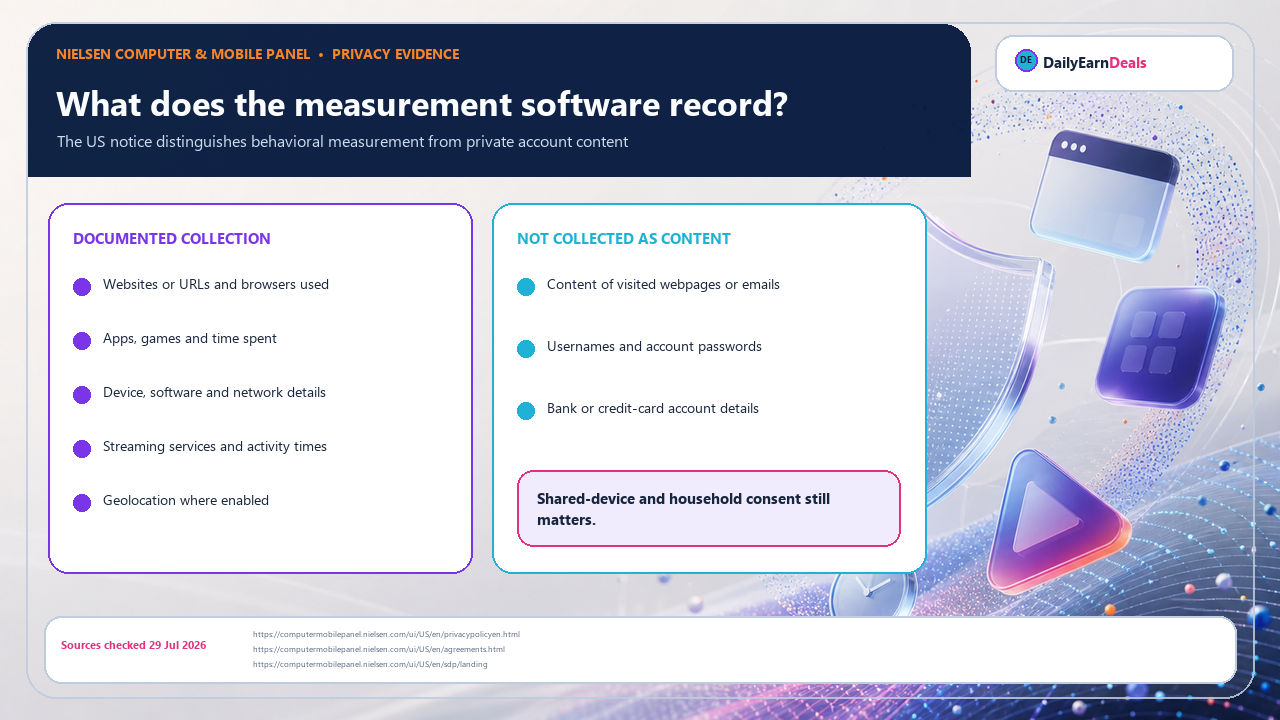The image size is (1280, 720).
Task: Click 'Usernames and account passwords' text
Action: (654, 347)
